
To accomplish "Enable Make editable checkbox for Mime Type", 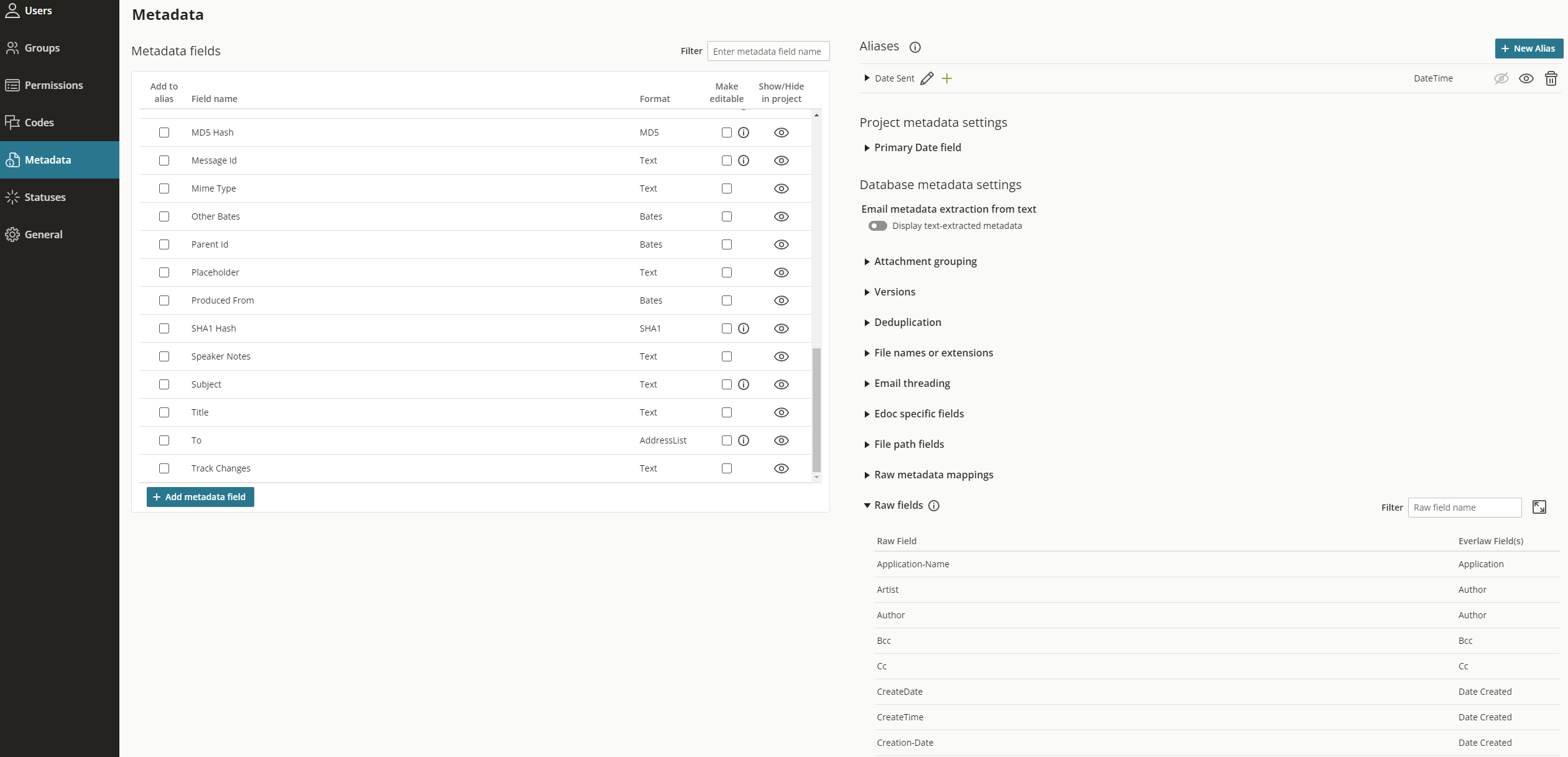I will pyautogui.click(x=726, y=188).
